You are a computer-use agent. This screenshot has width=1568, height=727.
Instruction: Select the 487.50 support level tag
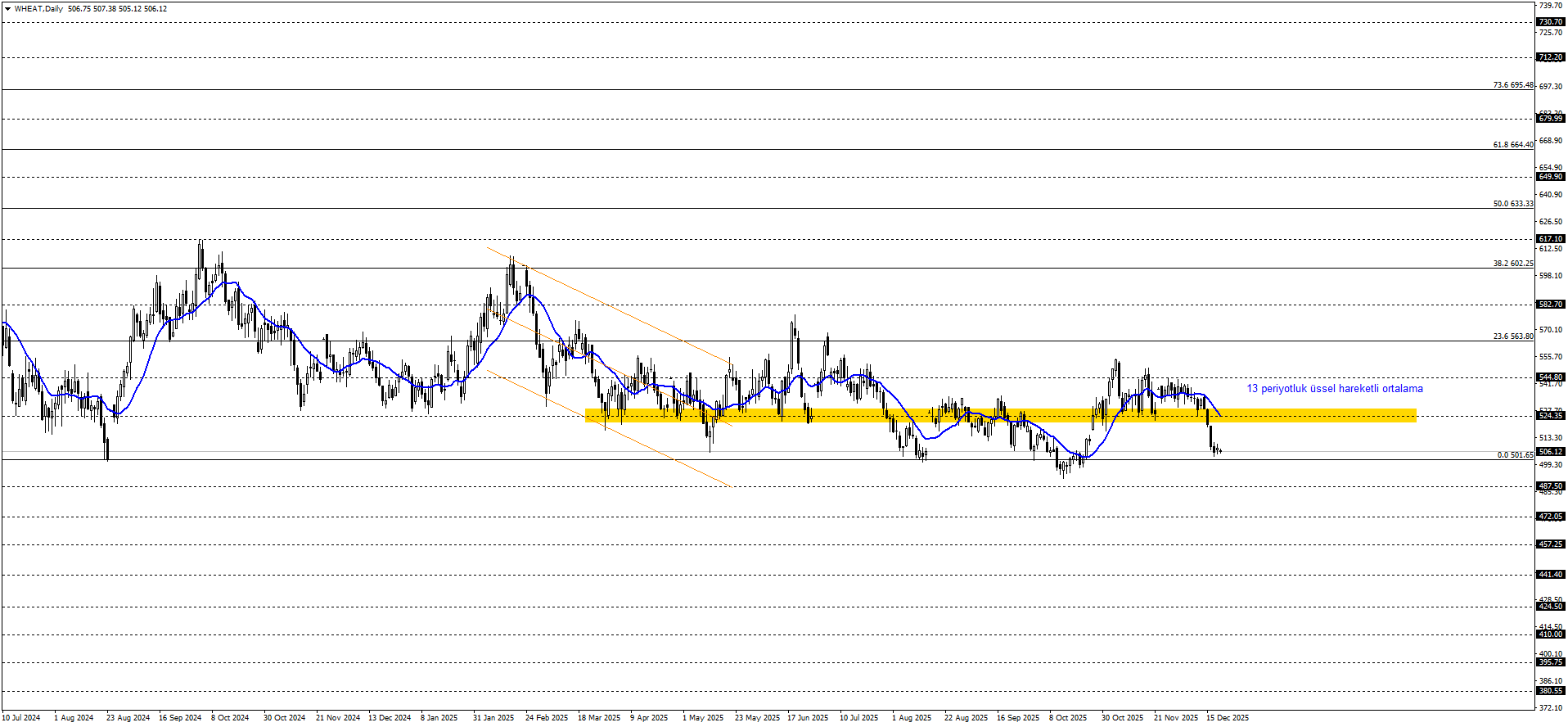1550,486
